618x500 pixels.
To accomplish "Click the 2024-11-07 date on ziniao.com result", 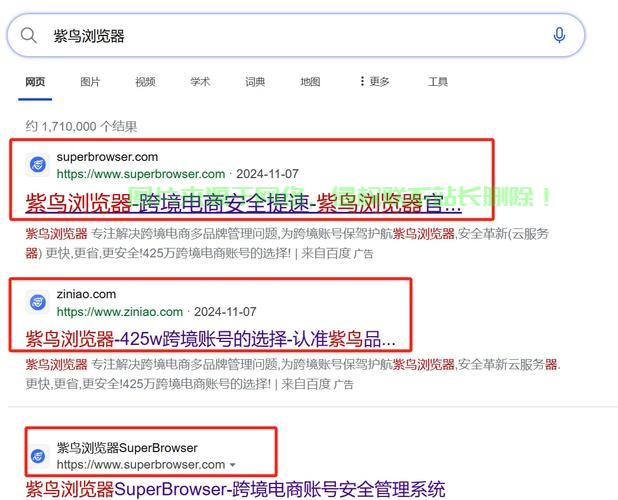I will point(225,312).
